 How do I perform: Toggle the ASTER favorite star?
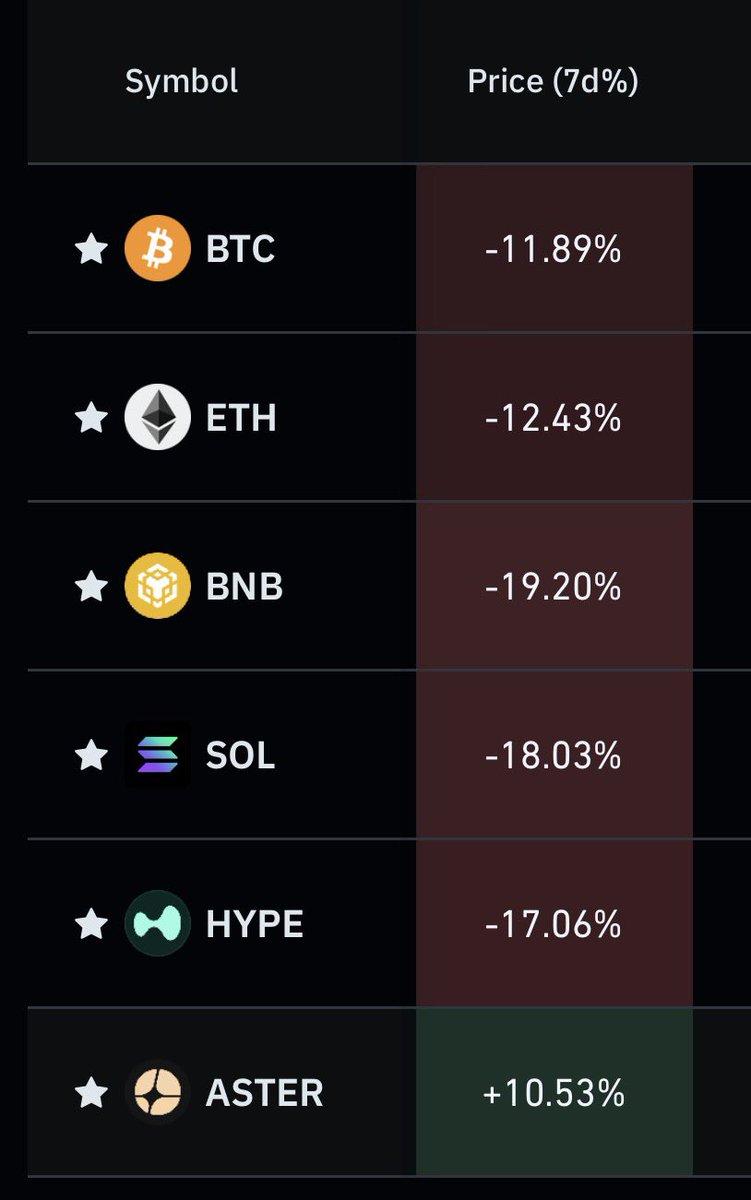point(91,1092)
